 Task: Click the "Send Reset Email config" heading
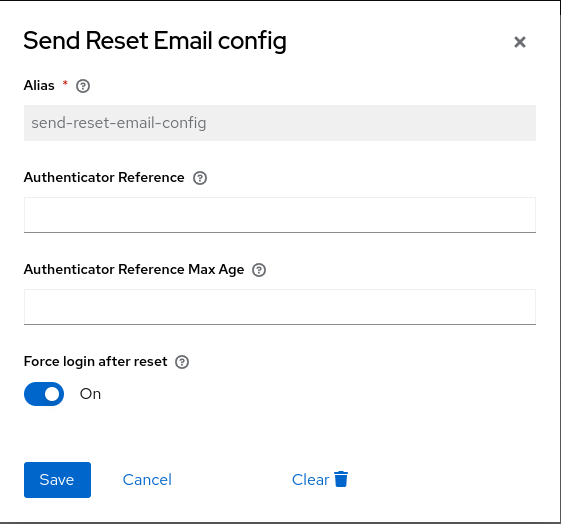coord(155,40)
